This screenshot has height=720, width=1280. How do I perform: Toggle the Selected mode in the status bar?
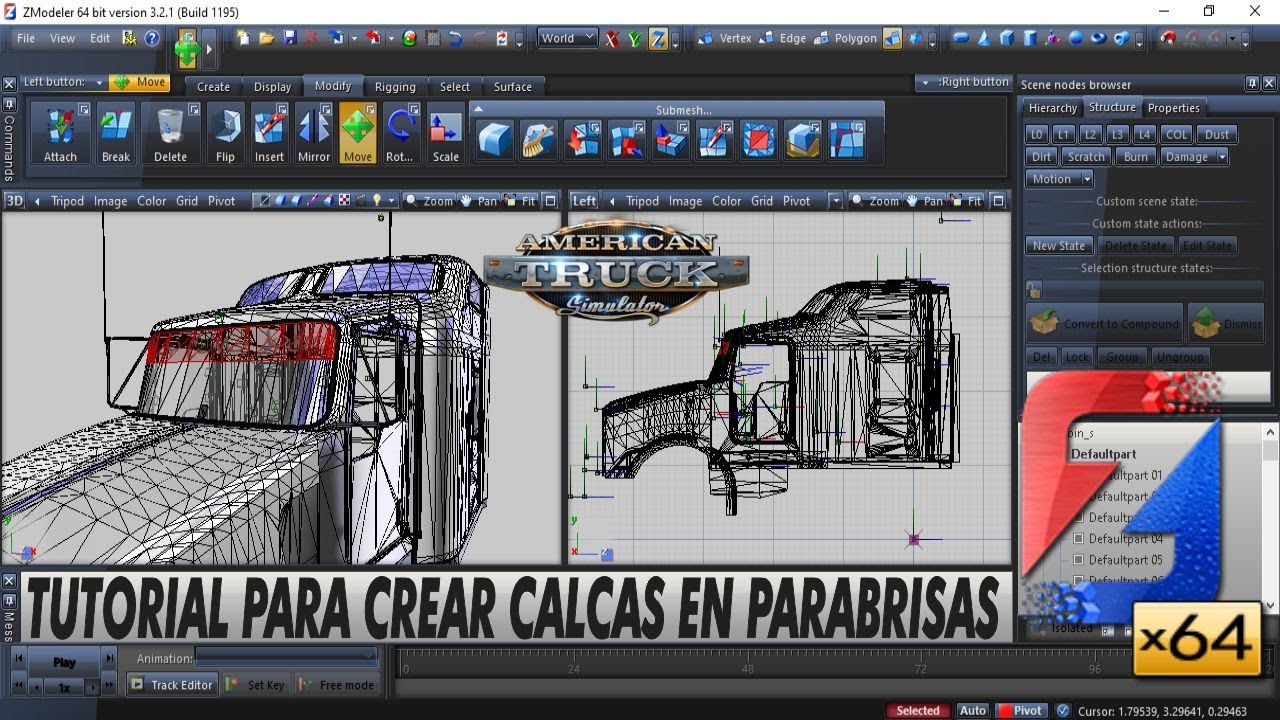917,710
